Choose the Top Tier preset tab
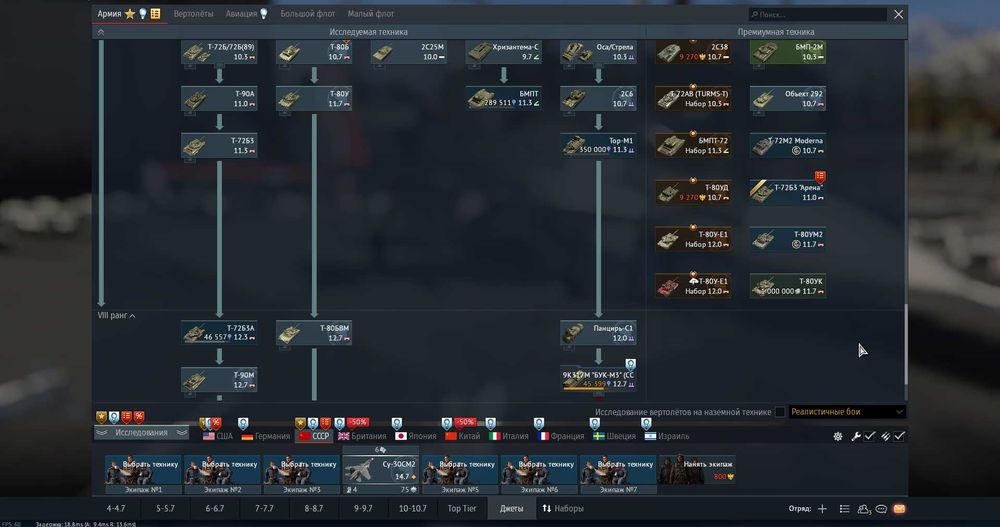The height and width of the screenshot is (527, 1000). coord(462,508)
